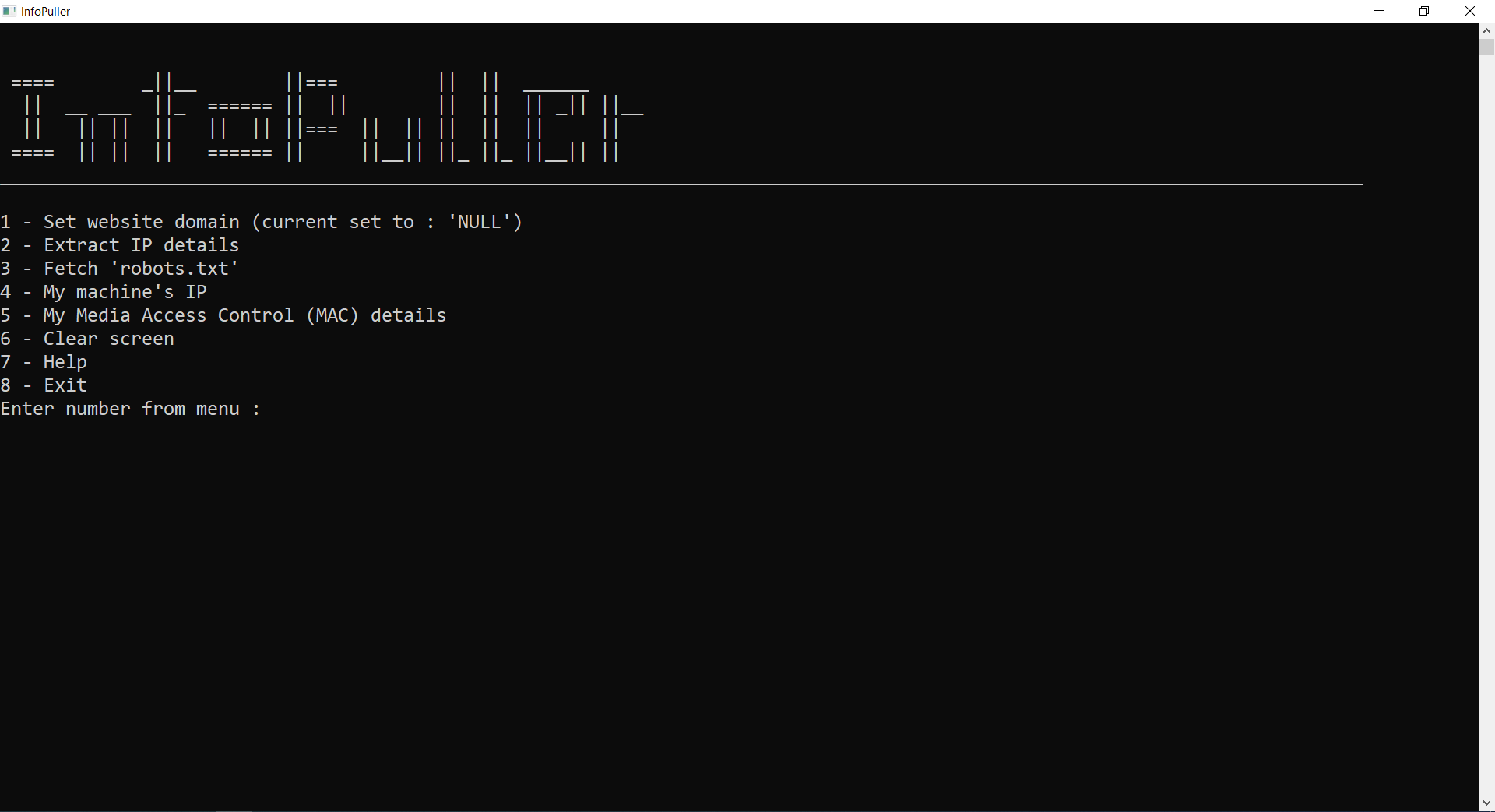Click the ASCII art InfoPuller banner

pyautogui.click(x=327, y=117)
